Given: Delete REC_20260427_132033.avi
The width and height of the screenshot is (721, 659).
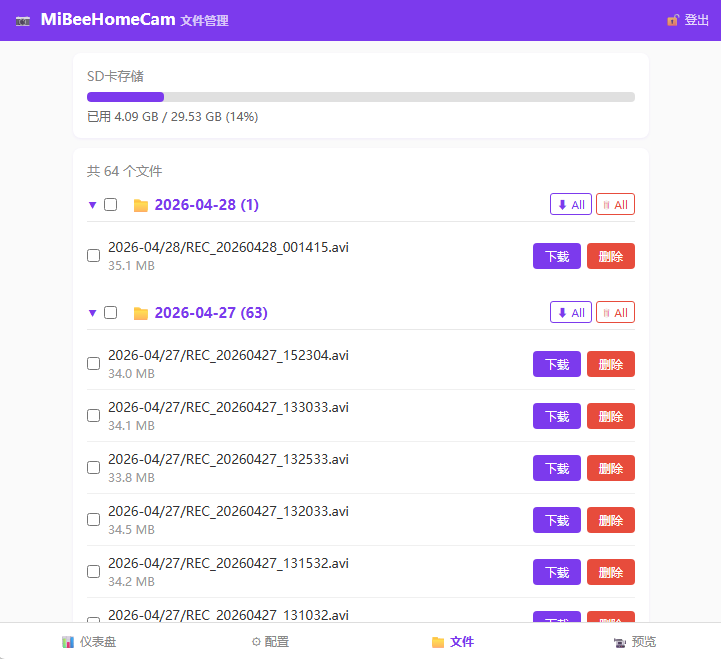Looking at the screenshot, I should click(611, 520).
